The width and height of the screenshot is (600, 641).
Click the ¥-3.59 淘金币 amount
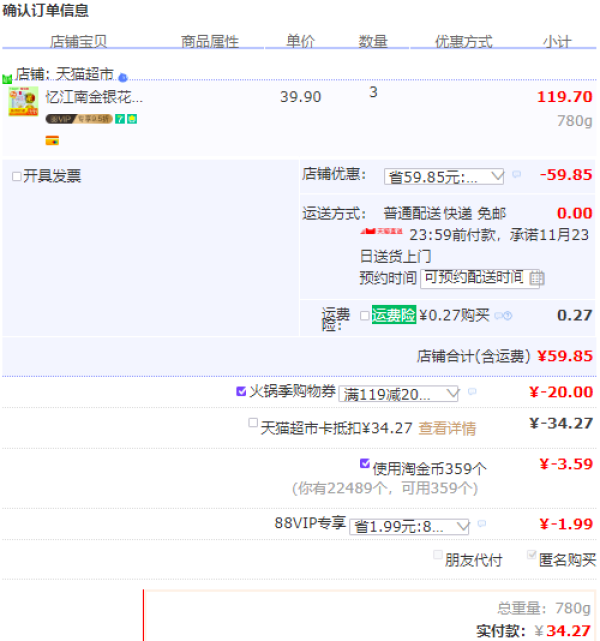click(x=566, y=464)
